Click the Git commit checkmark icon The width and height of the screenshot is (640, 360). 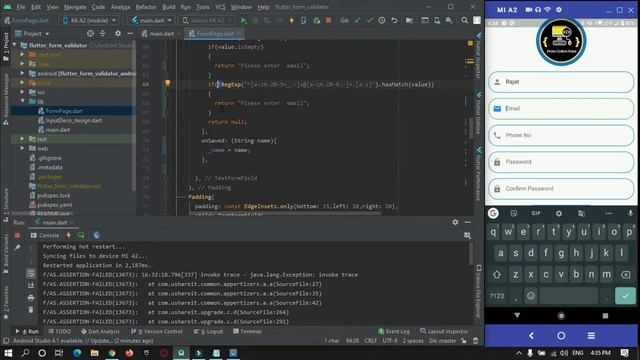[x=369, y=20]
